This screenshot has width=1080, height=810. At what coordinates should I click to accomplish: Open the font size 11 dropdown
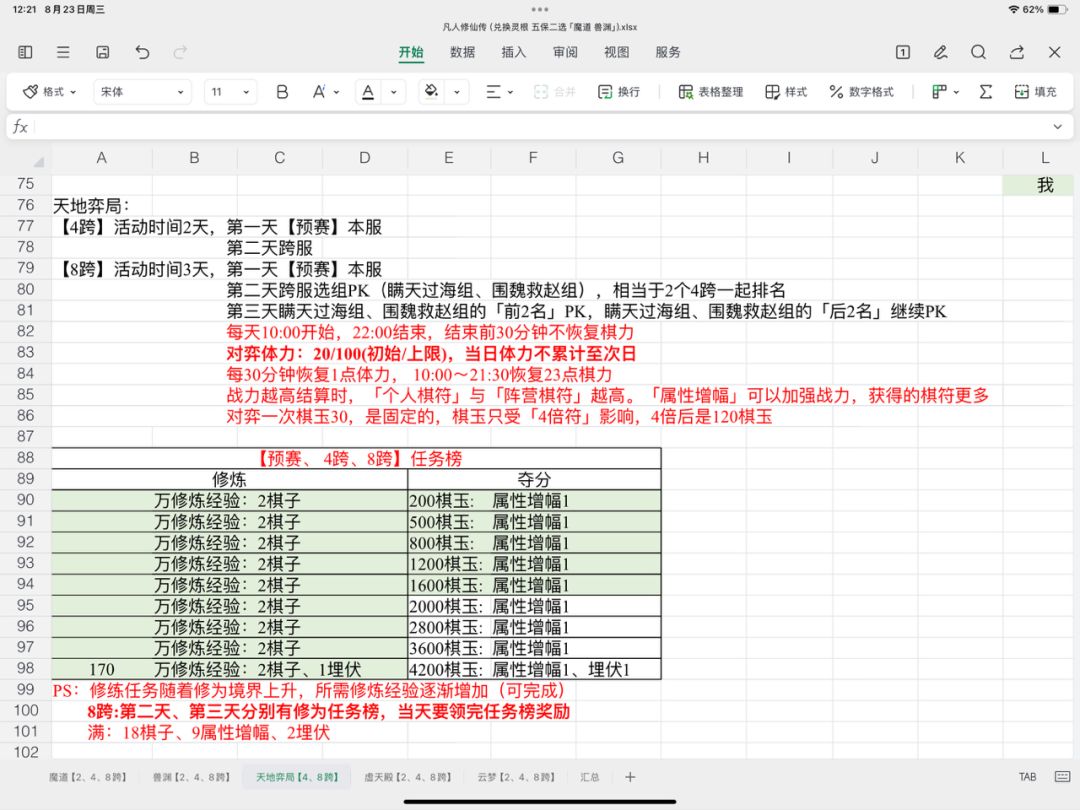point(231,92)
